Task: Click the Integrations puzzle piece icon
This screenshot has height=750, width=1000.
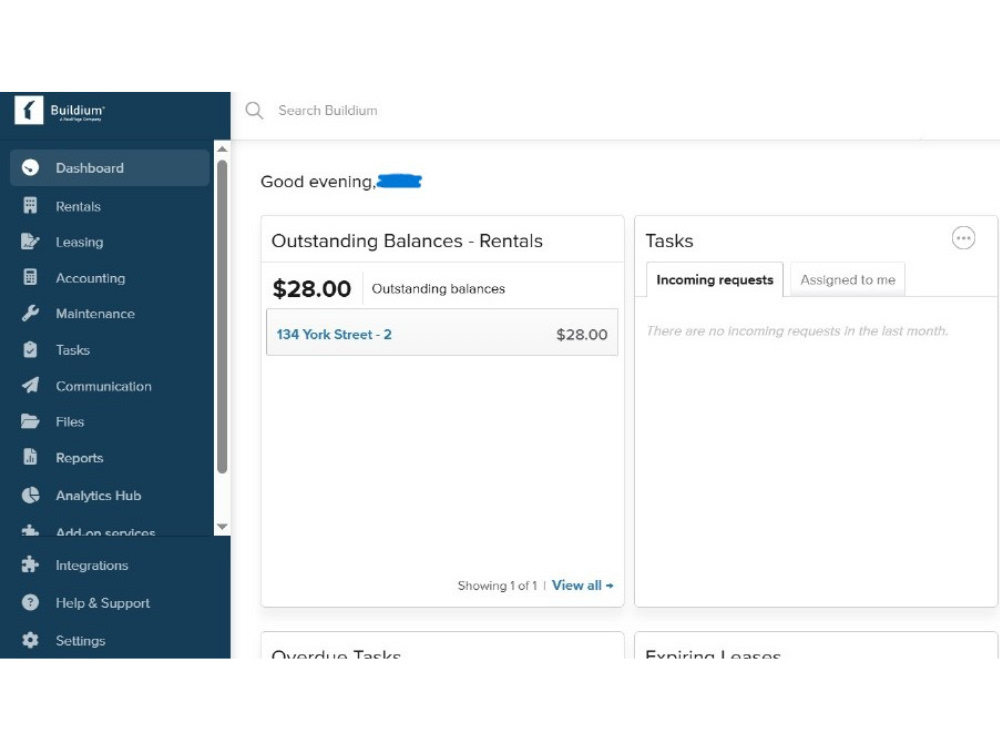Action: pyautogui.click(x=30, y=564)
